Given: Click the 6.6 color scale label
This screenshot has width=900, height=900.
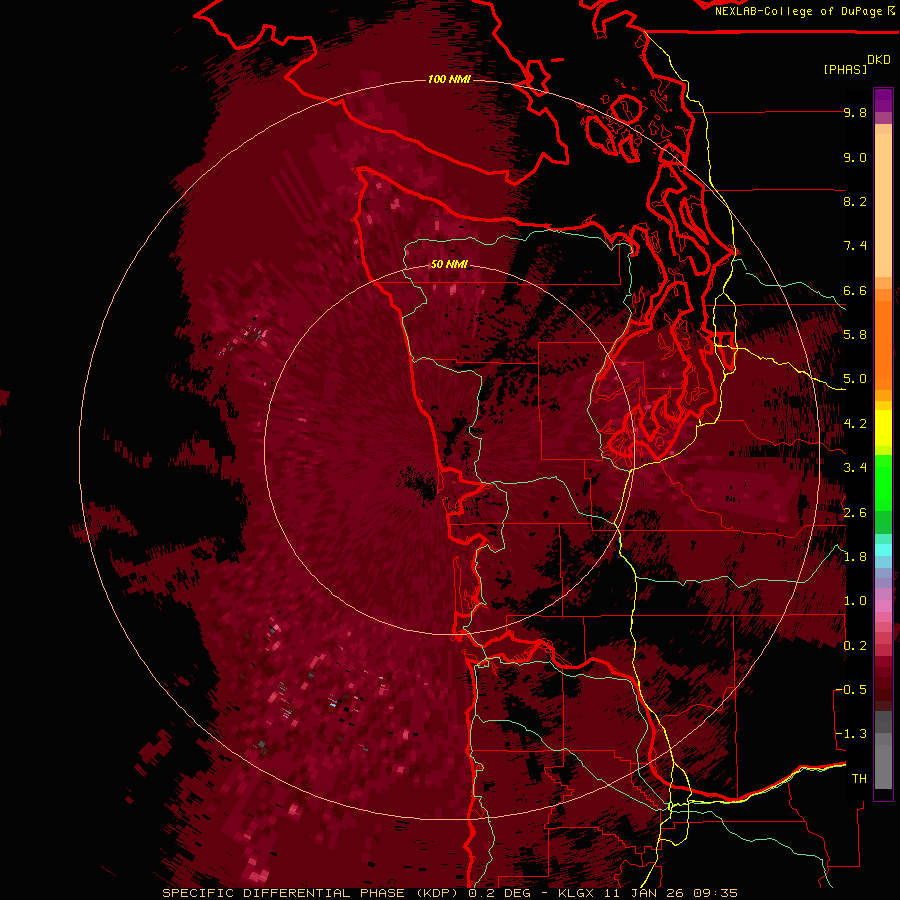Looking at the screenshot, I should [855, 290].
